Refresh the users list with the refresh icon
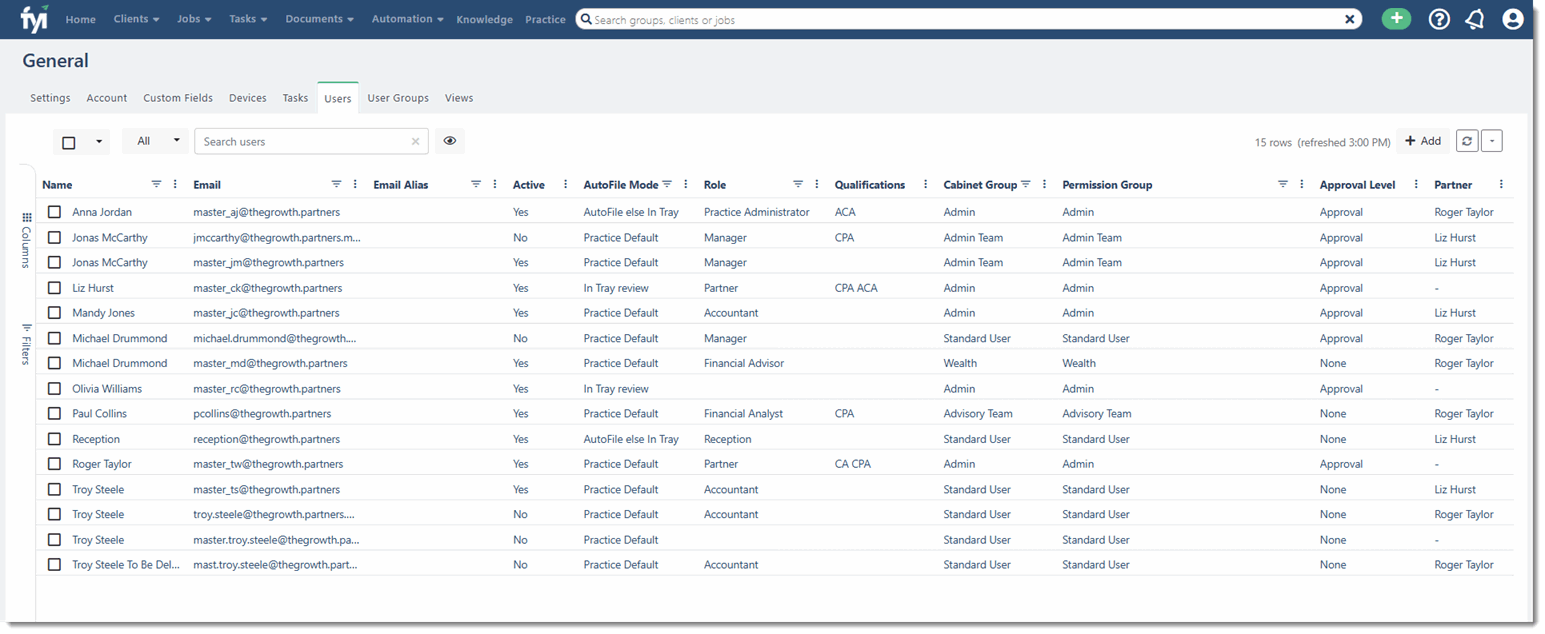This screenshot has width=1545, height=634. pyautogui.click(x=1466, y=140)
